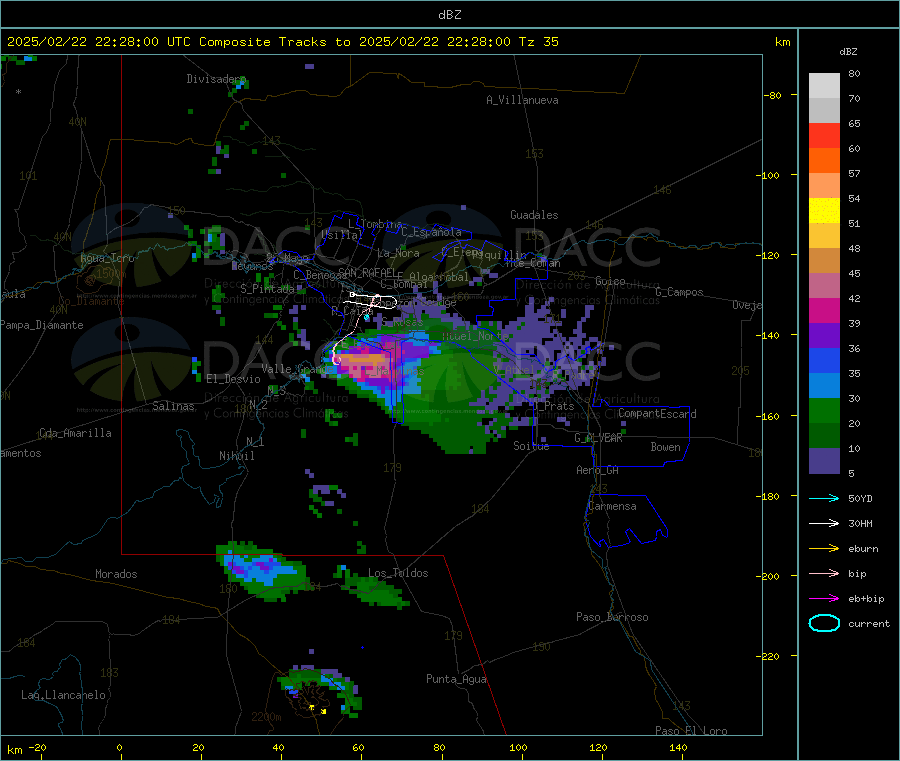Pick the light gray 70-80 dBZ swatch
The width and height of the screenshot is (900, 761).
click(824, 86)
